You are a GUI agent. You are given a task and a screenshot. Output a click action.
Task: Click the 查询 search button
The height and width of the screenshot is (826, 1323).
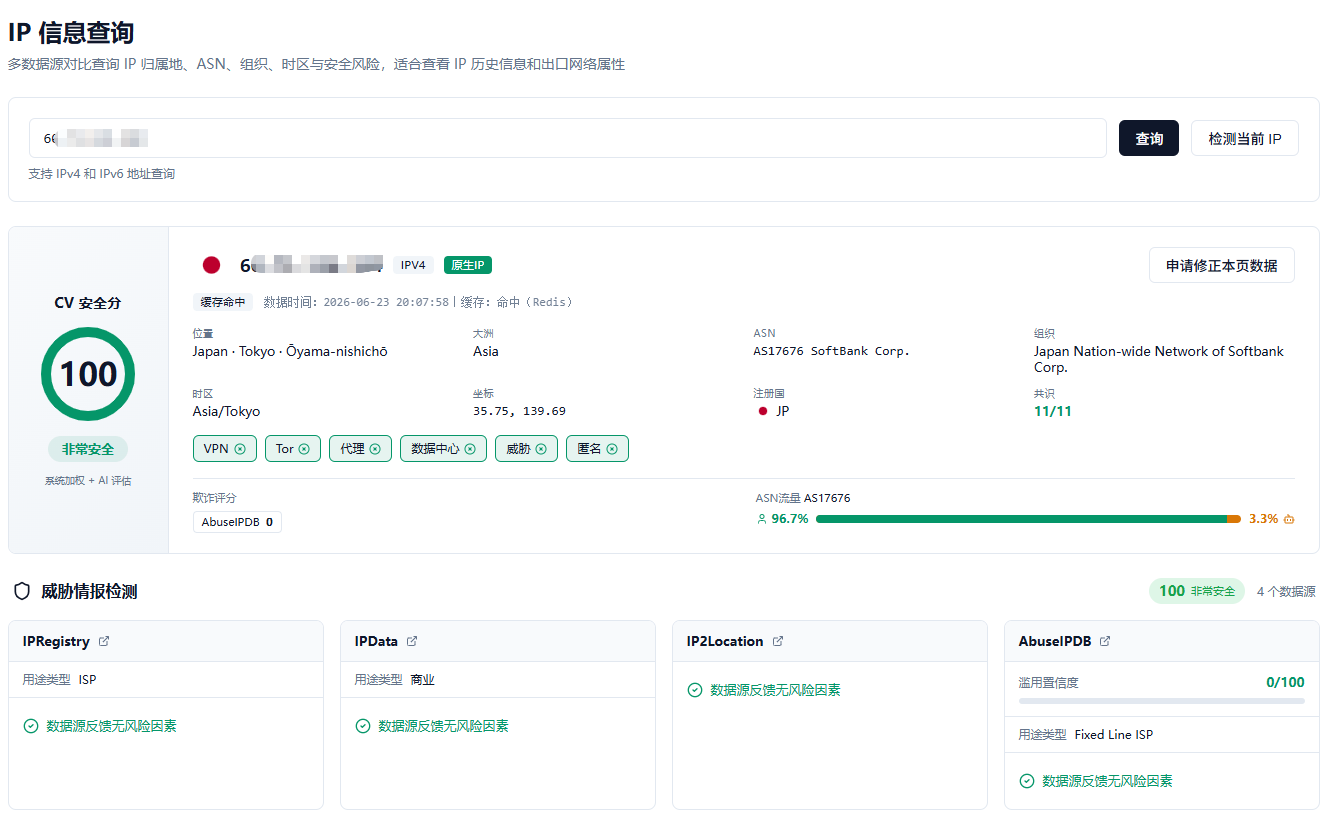1149,138
